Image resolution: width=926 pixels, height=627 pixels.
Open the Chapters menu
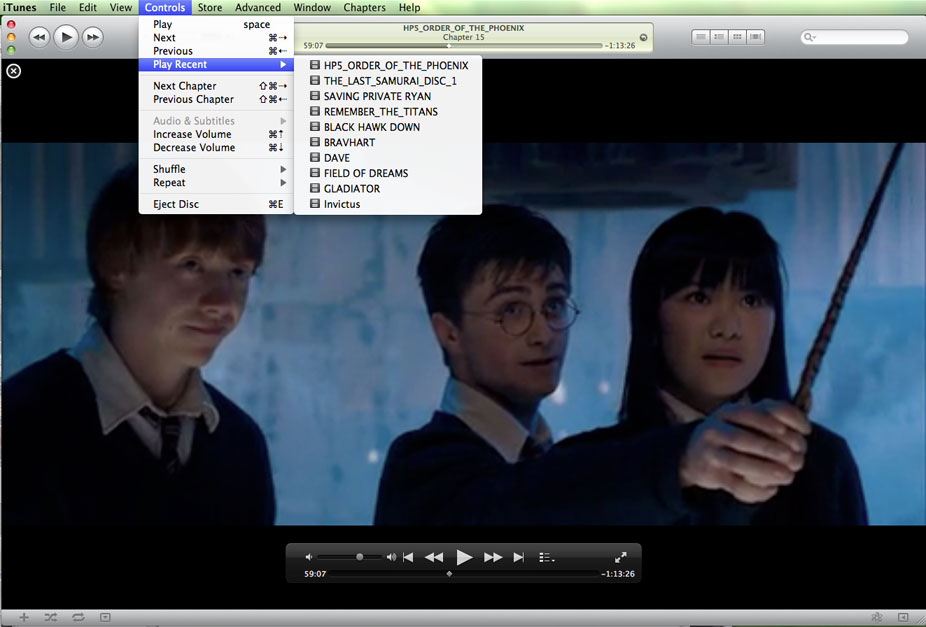click(x=364, y=8)
